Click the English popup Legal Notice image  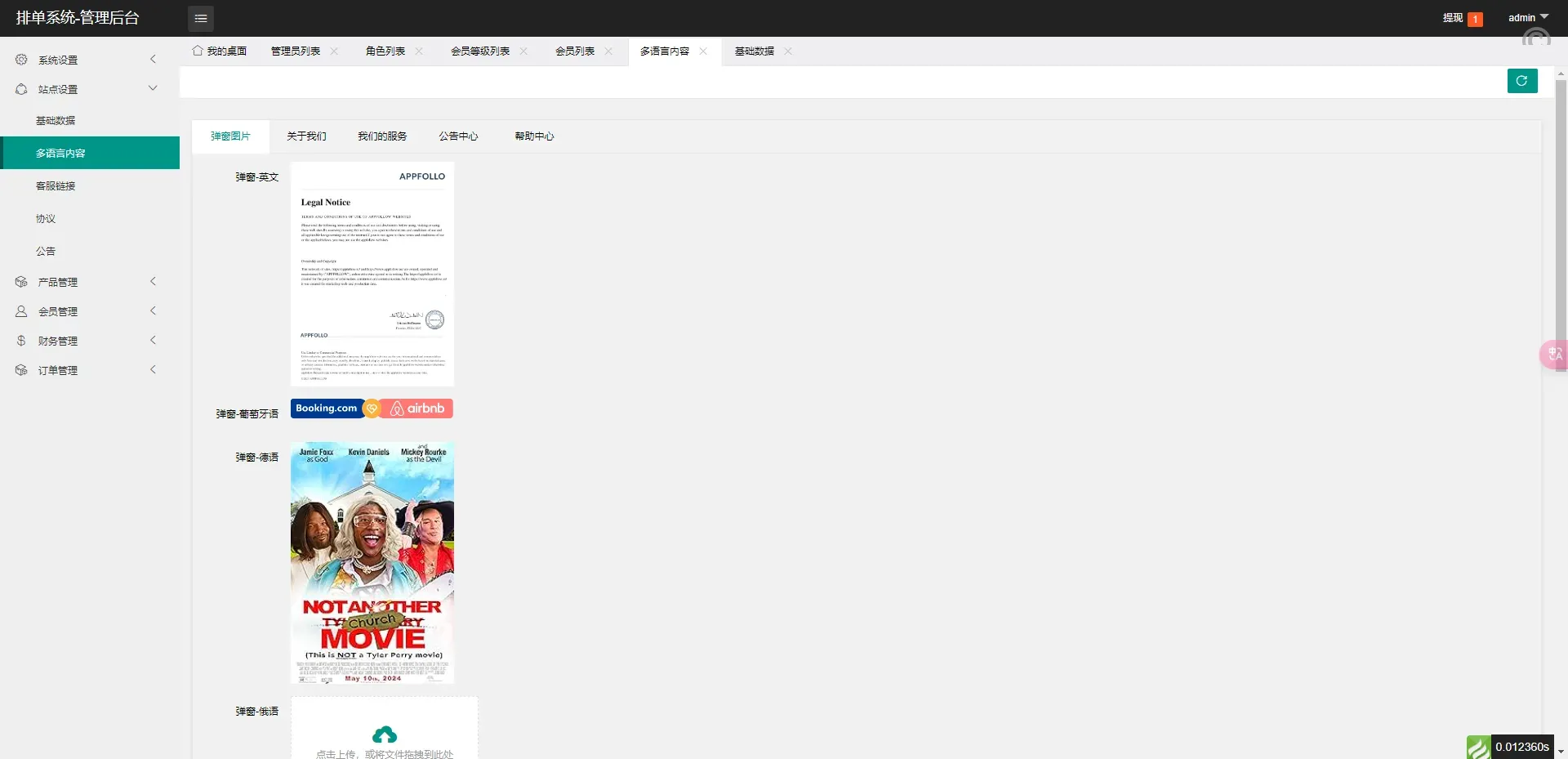click(x=372, y=274)
